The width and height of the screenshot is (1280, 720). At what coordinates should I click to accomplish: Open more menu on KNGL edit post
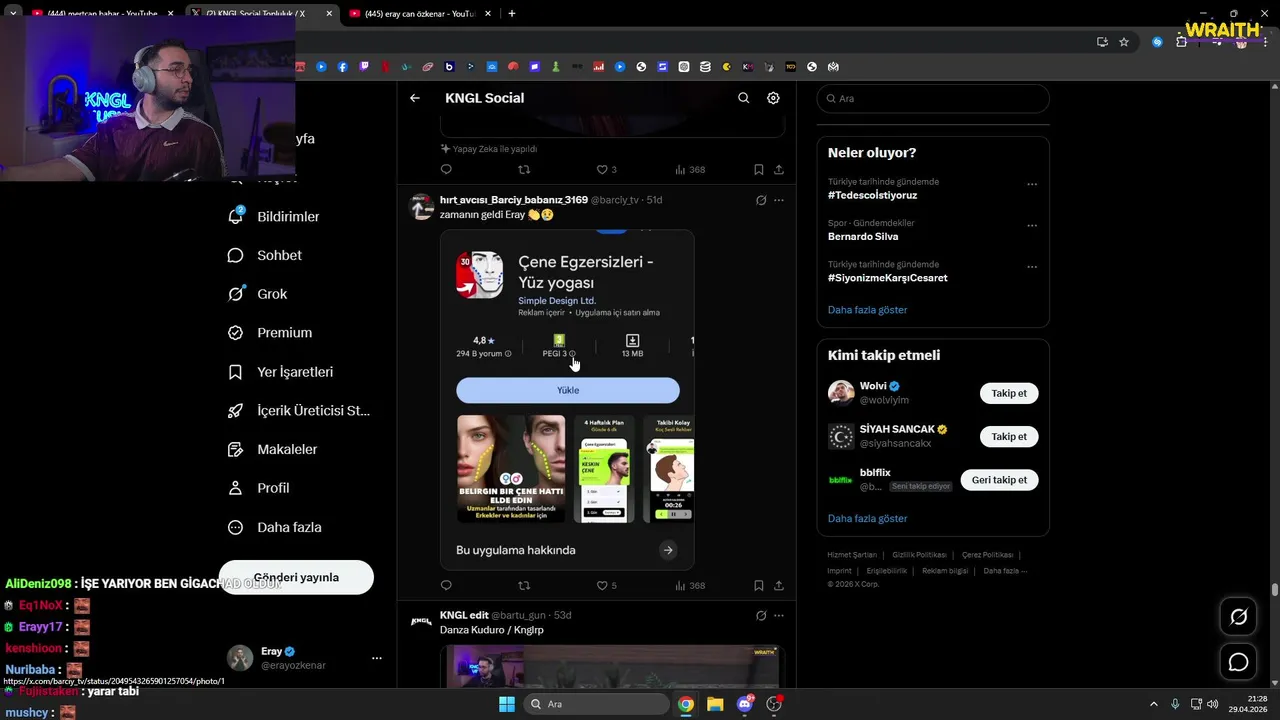pyautogui.click(x=779, y=615)
